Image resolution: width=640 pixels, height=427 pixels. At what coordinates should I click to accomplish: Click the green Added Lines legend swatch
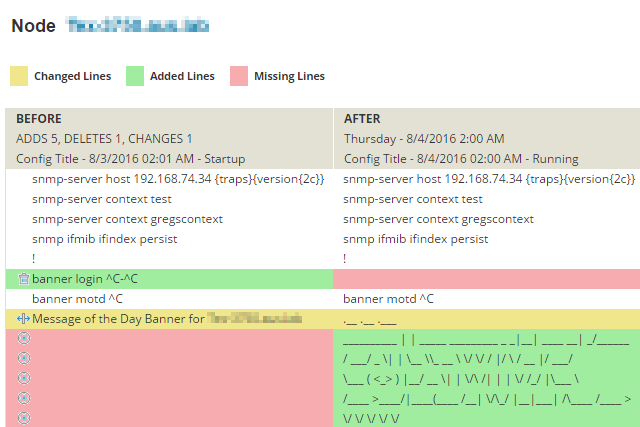(135, 76)
